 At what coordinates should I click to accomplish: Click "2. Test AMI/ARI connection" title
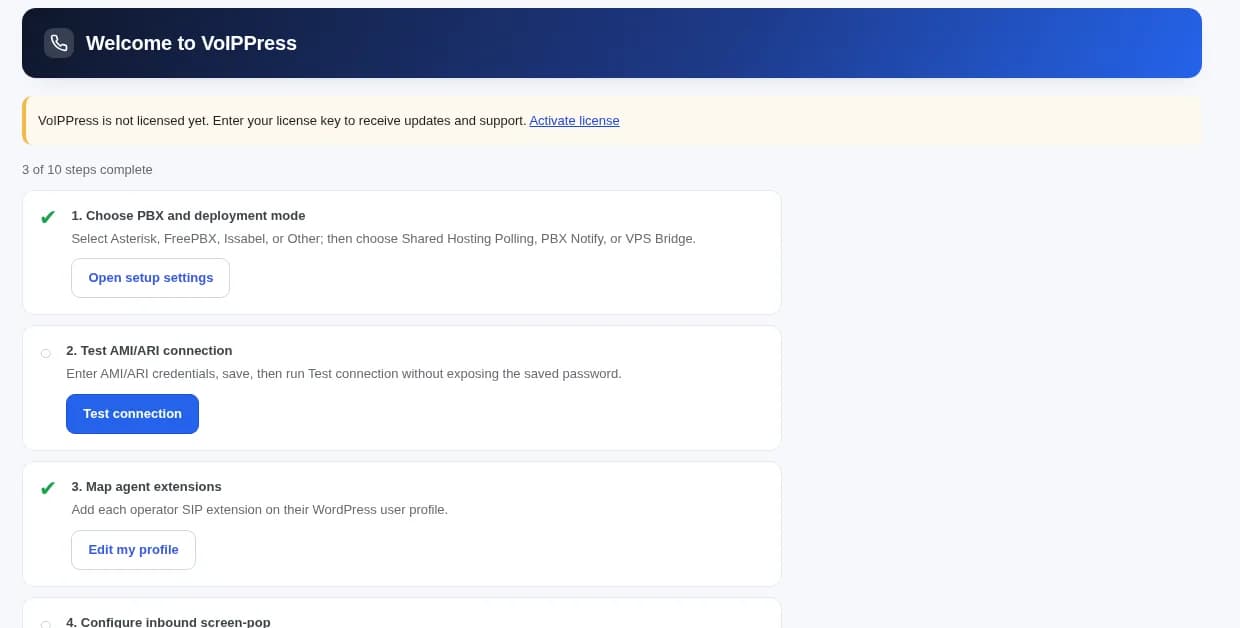point(149,351)
